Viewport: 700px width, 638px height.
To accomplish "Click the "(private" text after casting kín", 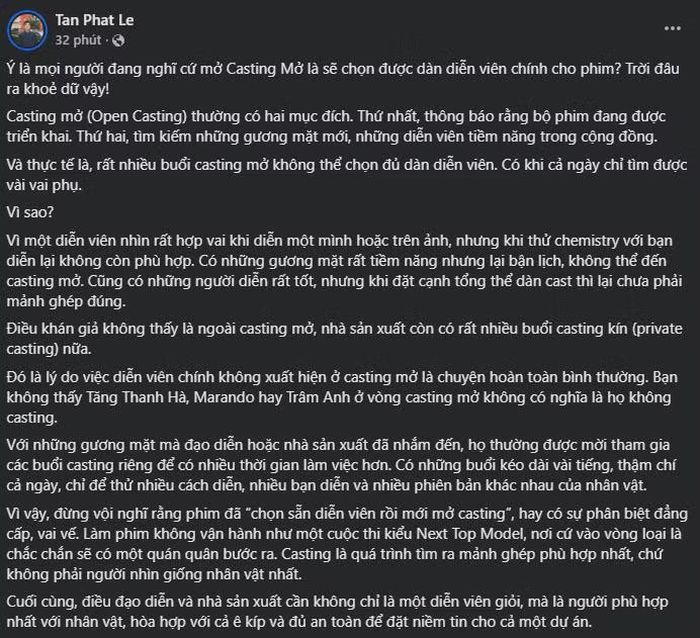I will (x=657, y=329).
